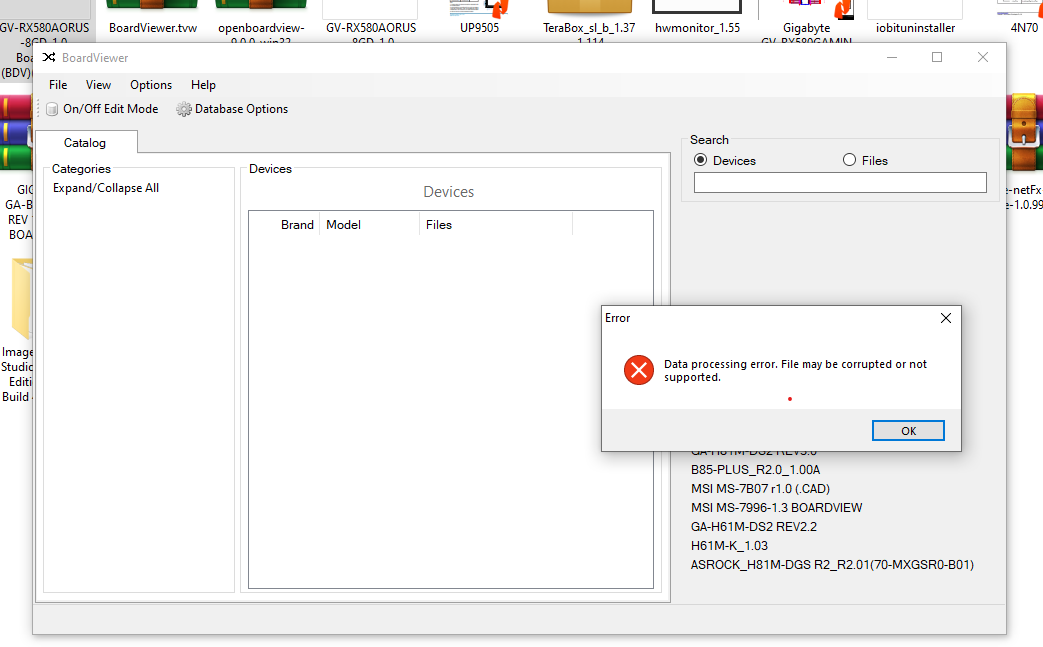Click Expand/Collapse All in Categories
This screenshot has height=647, width=1043.
click(x=106, y=188)
